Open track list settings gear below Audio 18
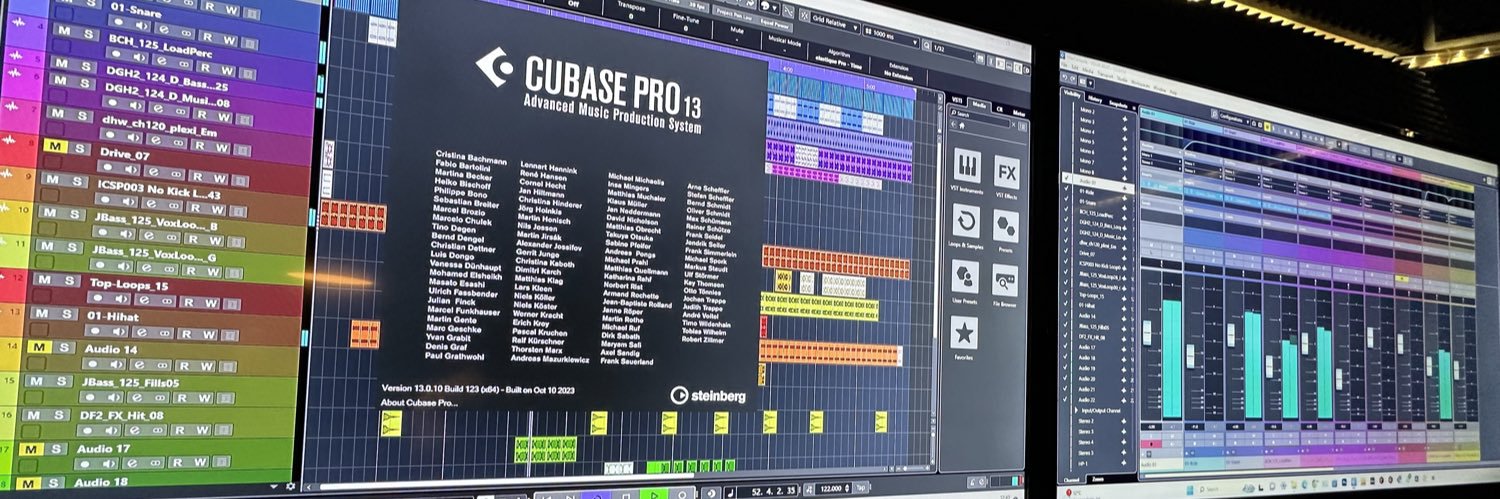The height and width of the screenshot is (499, 1500). [x=289, y=486]
